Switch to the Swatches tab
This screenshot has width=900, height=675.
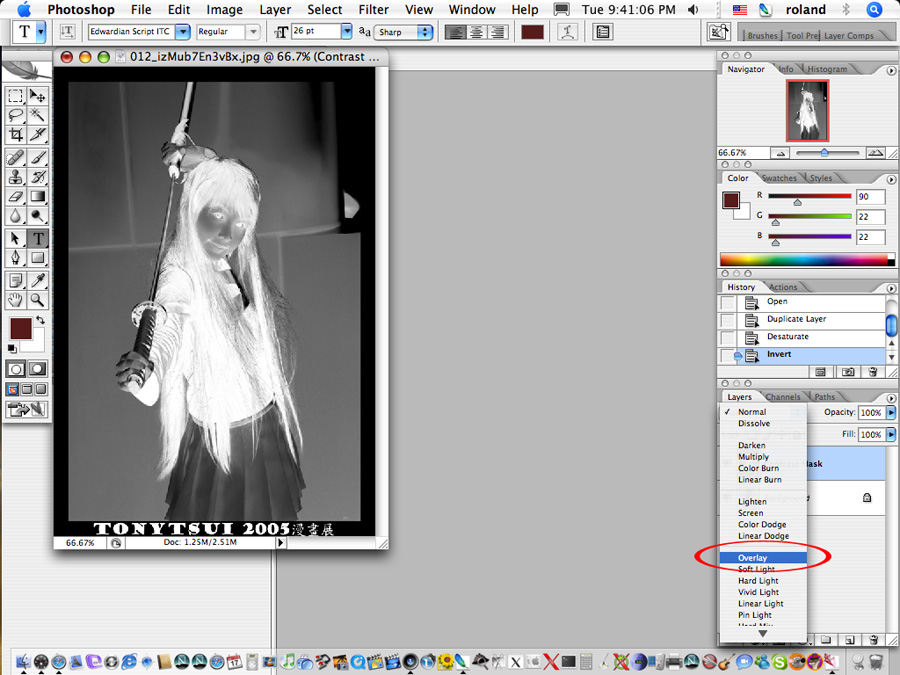(779, 179)
